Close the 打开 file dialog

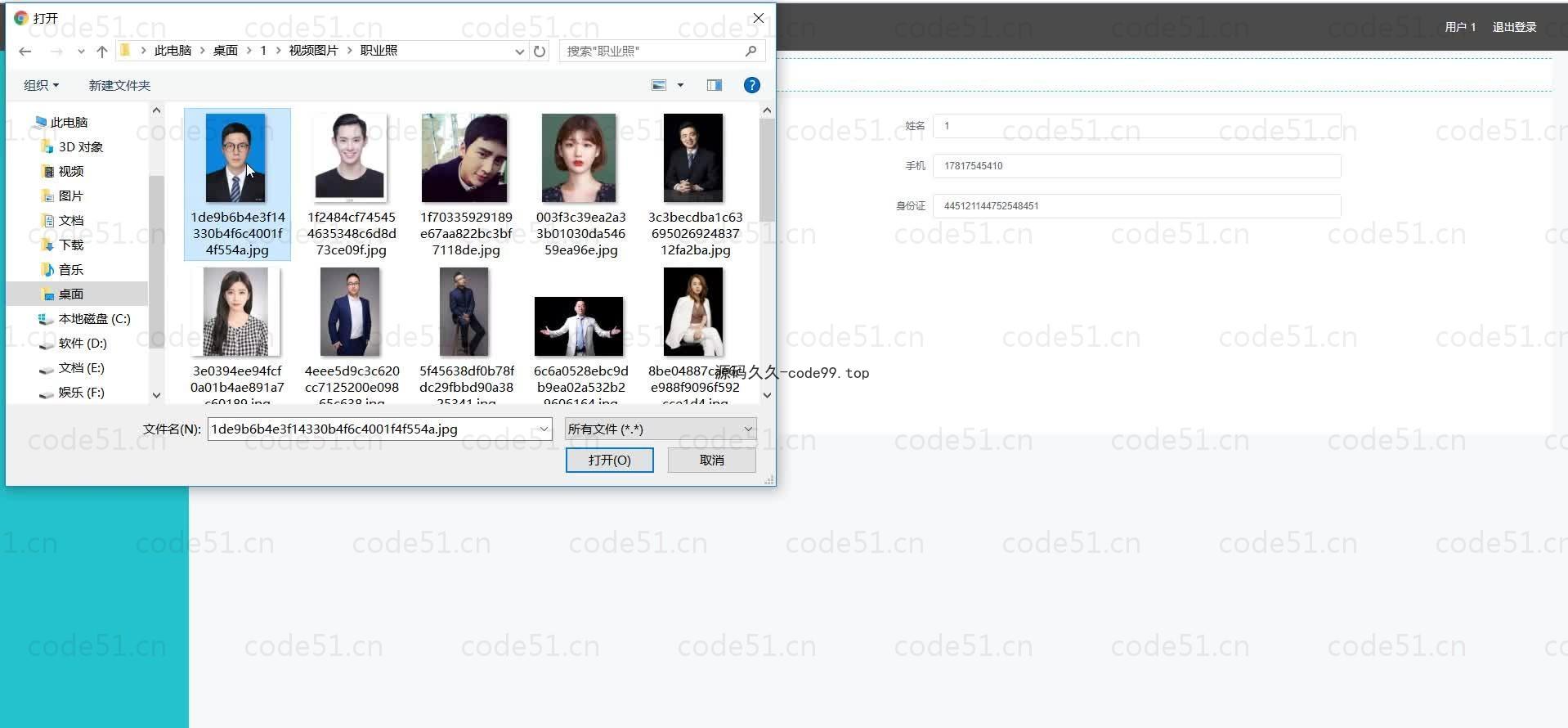[x=759, y=18]
